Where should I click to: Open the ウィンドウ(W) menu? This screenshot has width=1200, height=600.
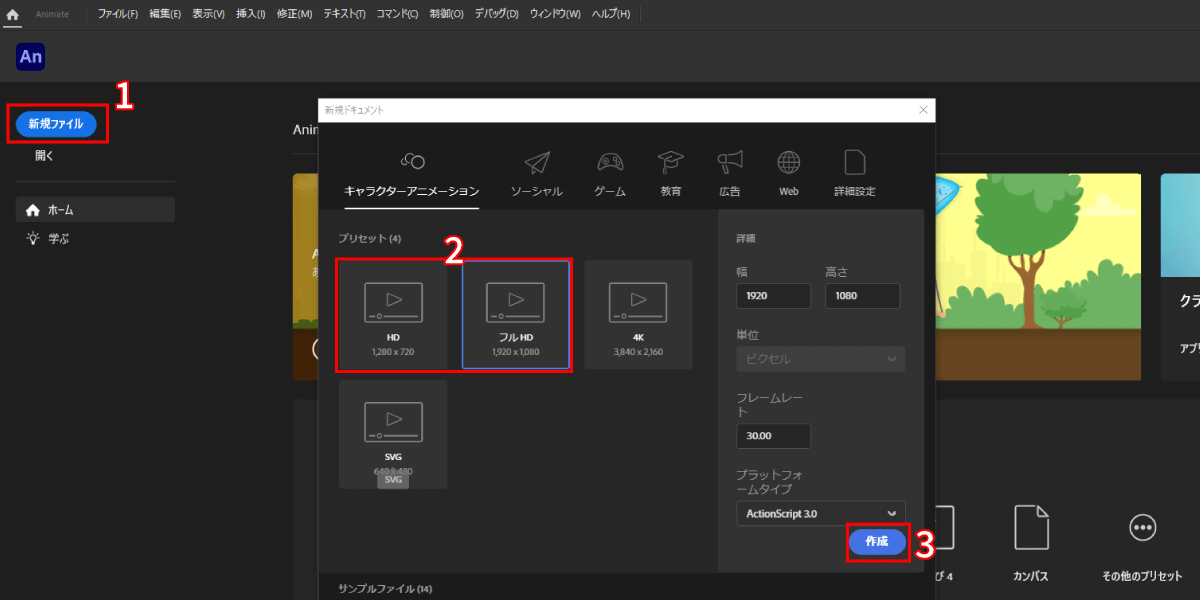coord(555,14)
